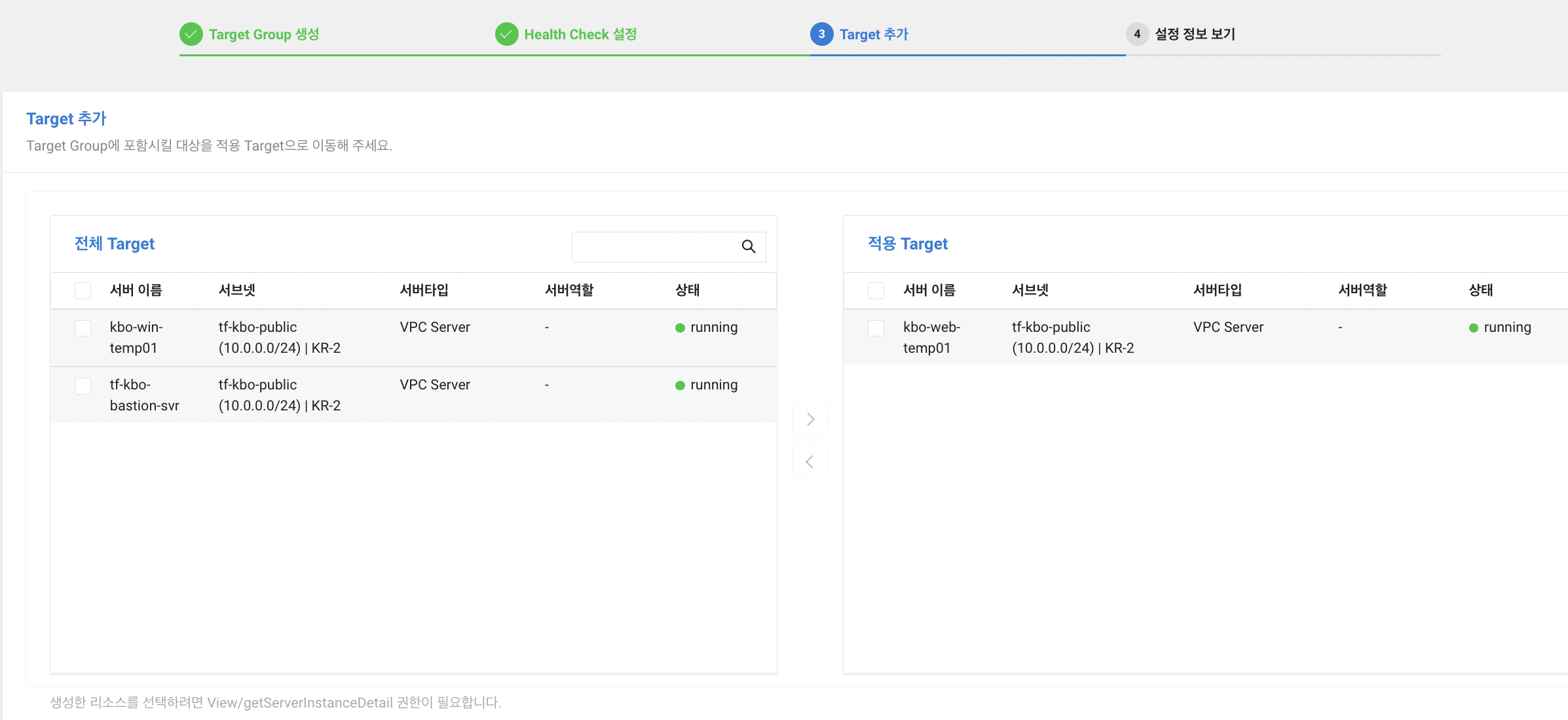Click the search magnifier icon

click(749, 247)
